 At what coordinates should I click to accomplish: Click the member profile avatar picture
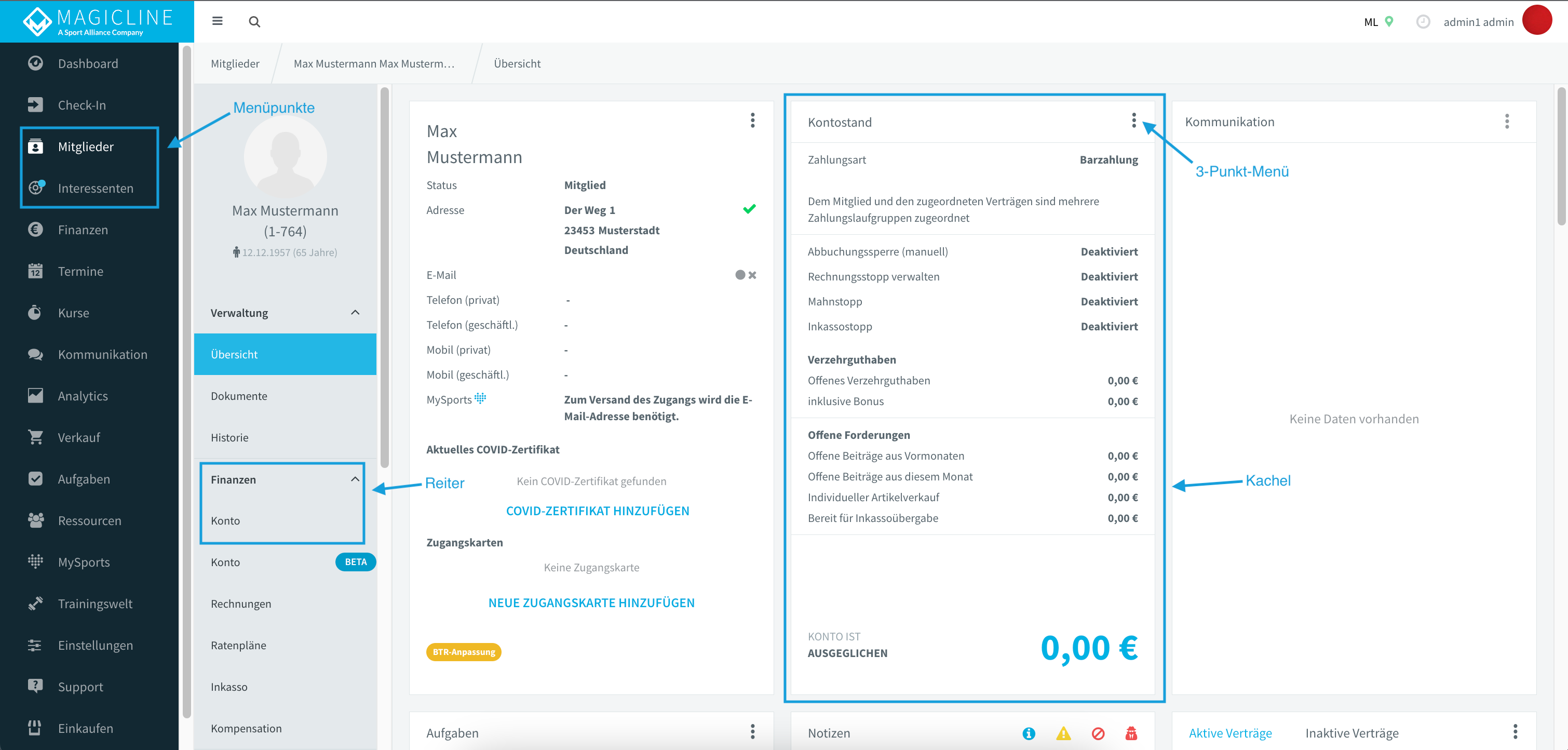click(285, 156)
